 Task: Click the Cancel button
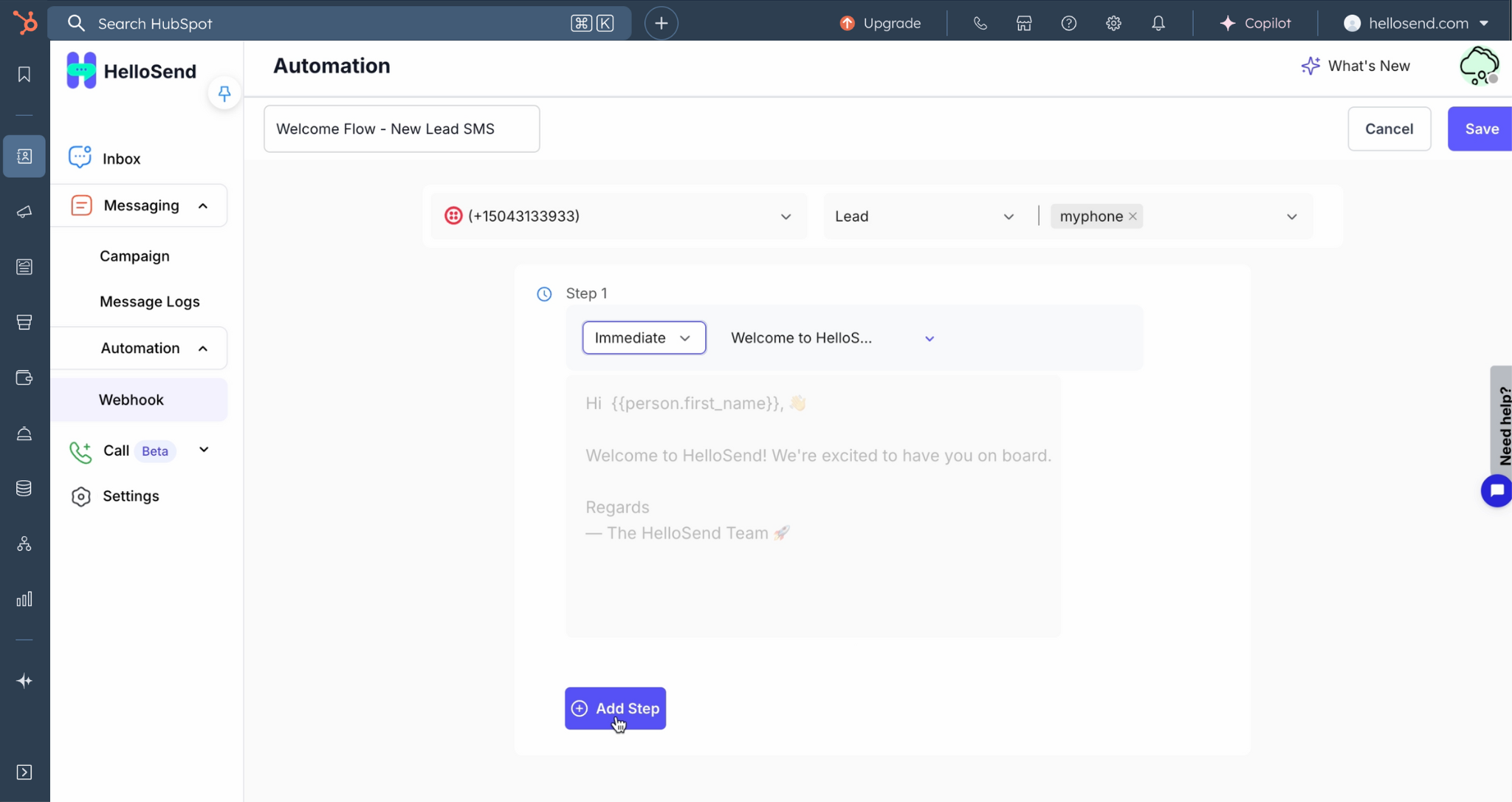pos(1389,128)
